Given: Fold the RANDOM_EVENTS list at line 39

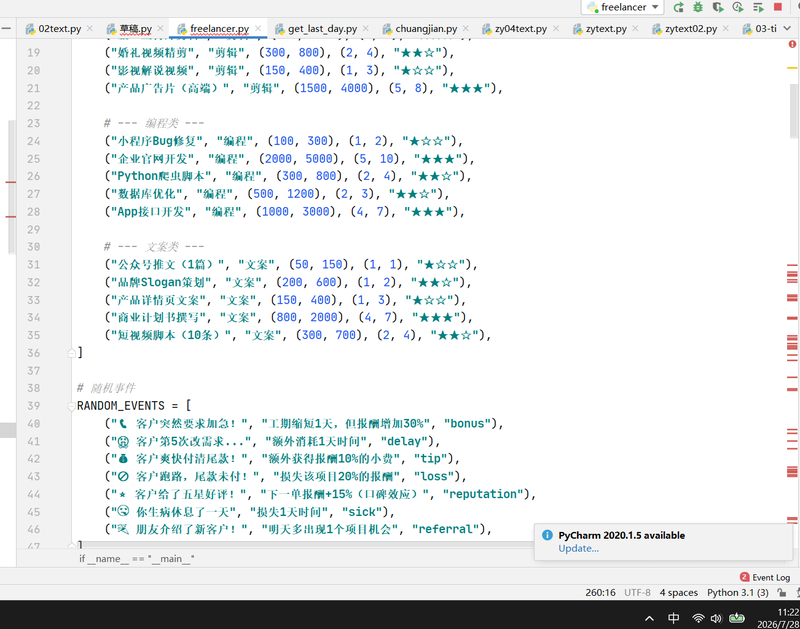Looking at the screenshot, I should [x=71, y=406].
